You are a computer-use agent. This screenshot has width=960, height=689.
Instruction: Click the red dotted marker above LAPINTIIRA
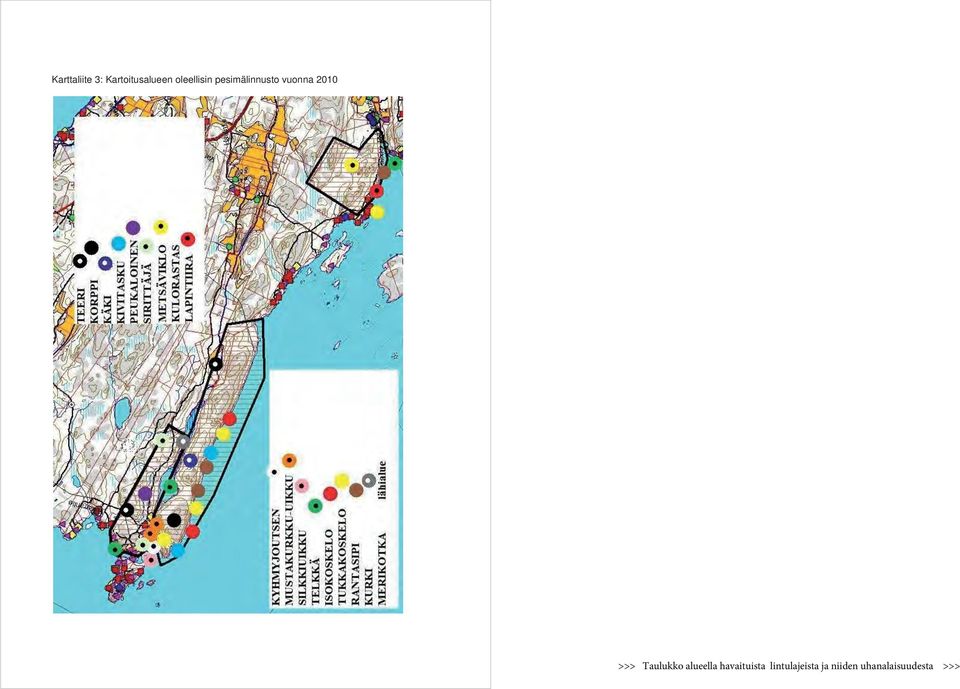(x=188, y=239)
